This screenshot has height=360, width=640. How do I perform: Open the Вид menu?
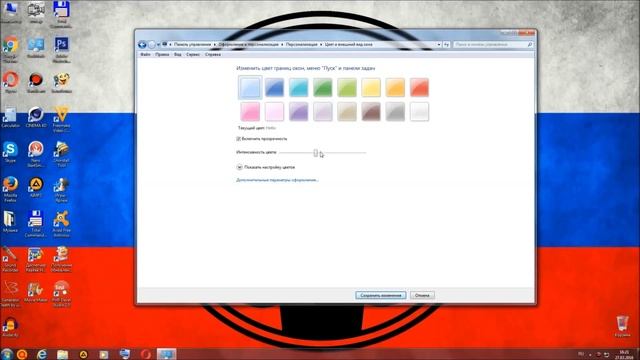coord(178,54)
